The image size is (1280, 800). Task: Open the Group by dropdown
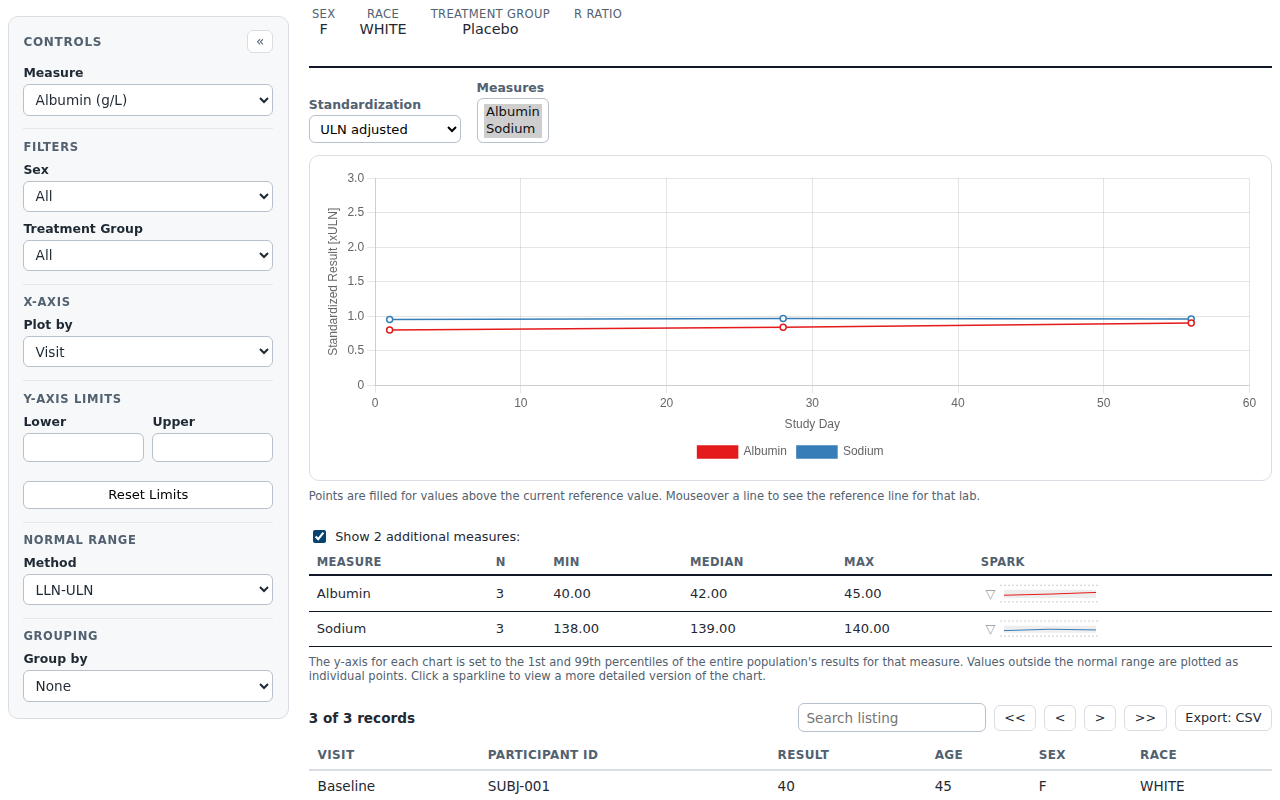coord(148,686)
